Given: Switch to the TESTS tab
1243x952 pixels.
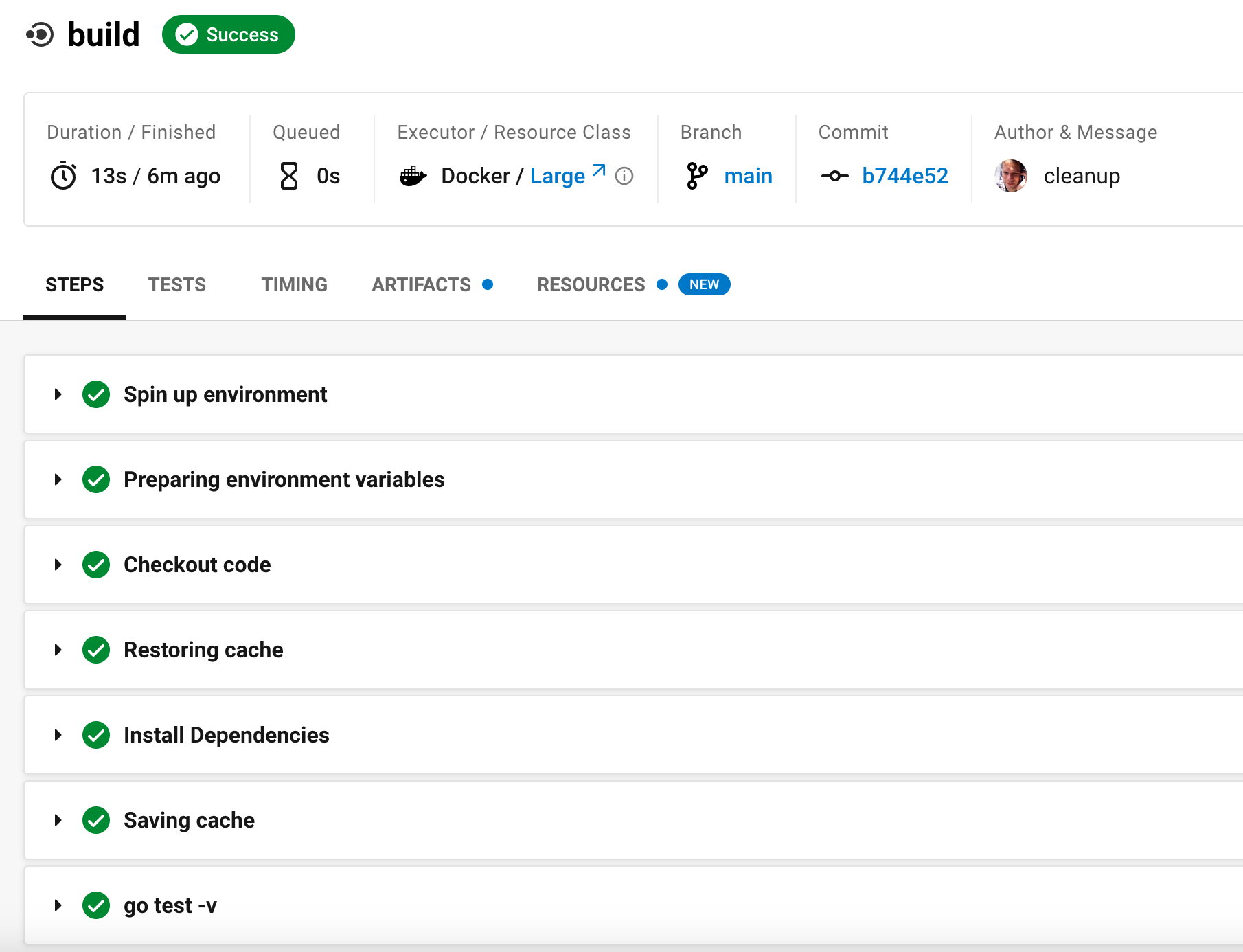Looking at the screenshot, I should (176, 284).
